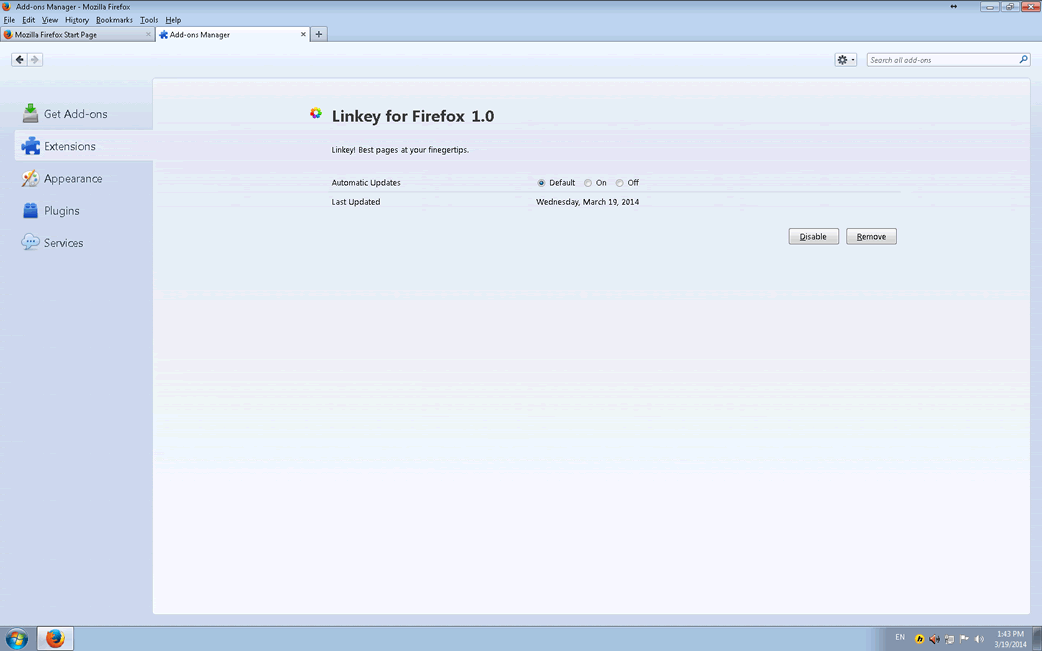The height and width of the screenshot is (651, 1042).
Task: Click the search magnifier icon
Action: 1023,60
